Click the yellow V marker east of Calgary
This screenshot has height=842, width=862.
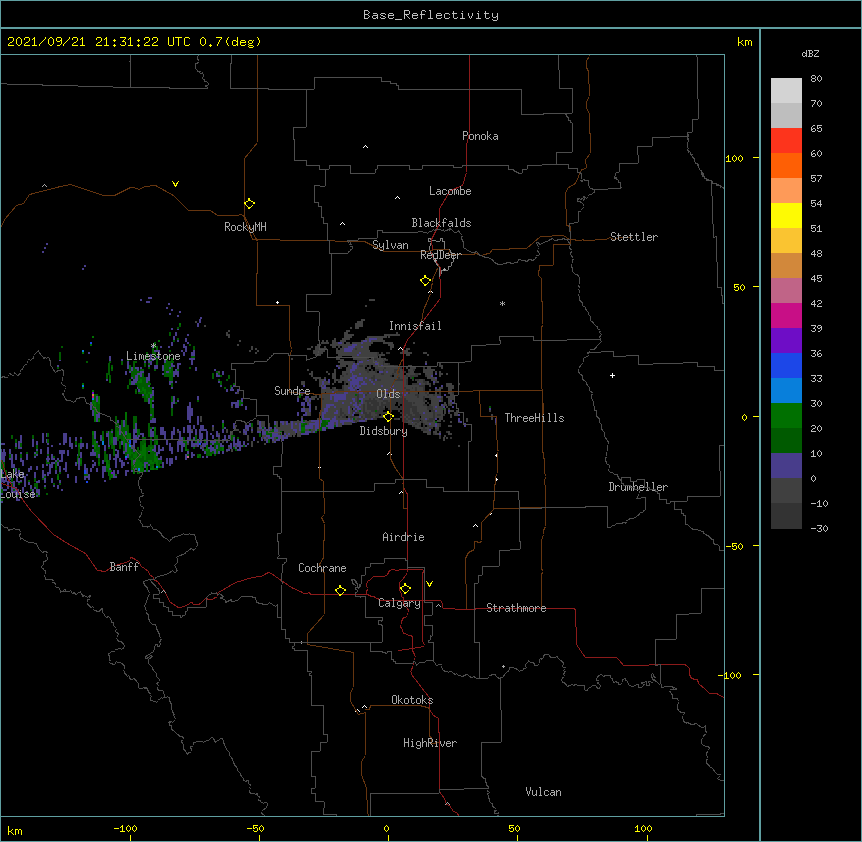coord(429,584)
